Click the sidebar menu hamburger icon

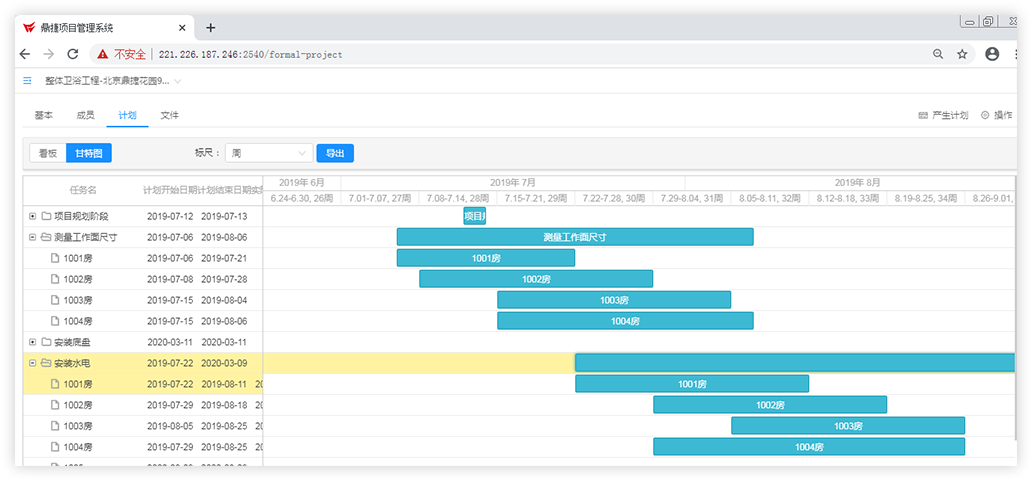[x=27, y=80]
